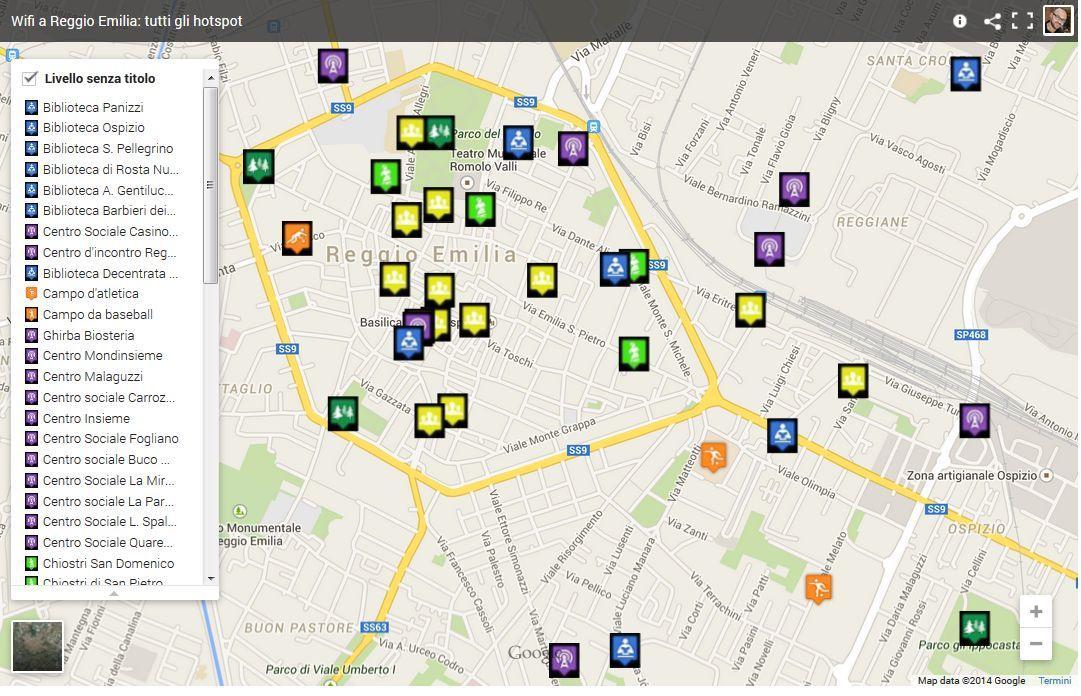Image resolution: width=1081 pixels, height=696 pixels.
Task: Click antenna marker below the Reggiane label
Action: coord(769,249)
